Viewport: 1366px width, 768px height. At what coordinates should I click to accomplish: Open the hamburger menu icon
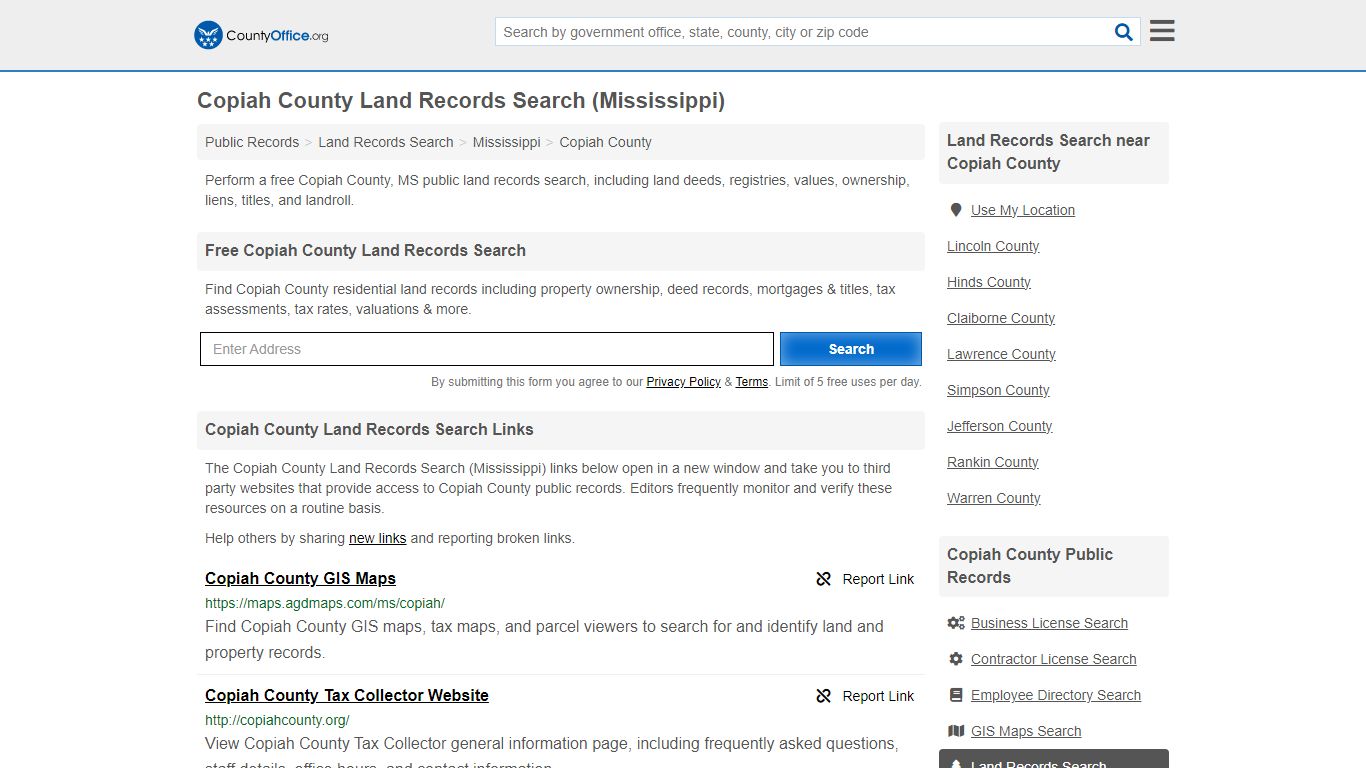[x=1162, y=31]
